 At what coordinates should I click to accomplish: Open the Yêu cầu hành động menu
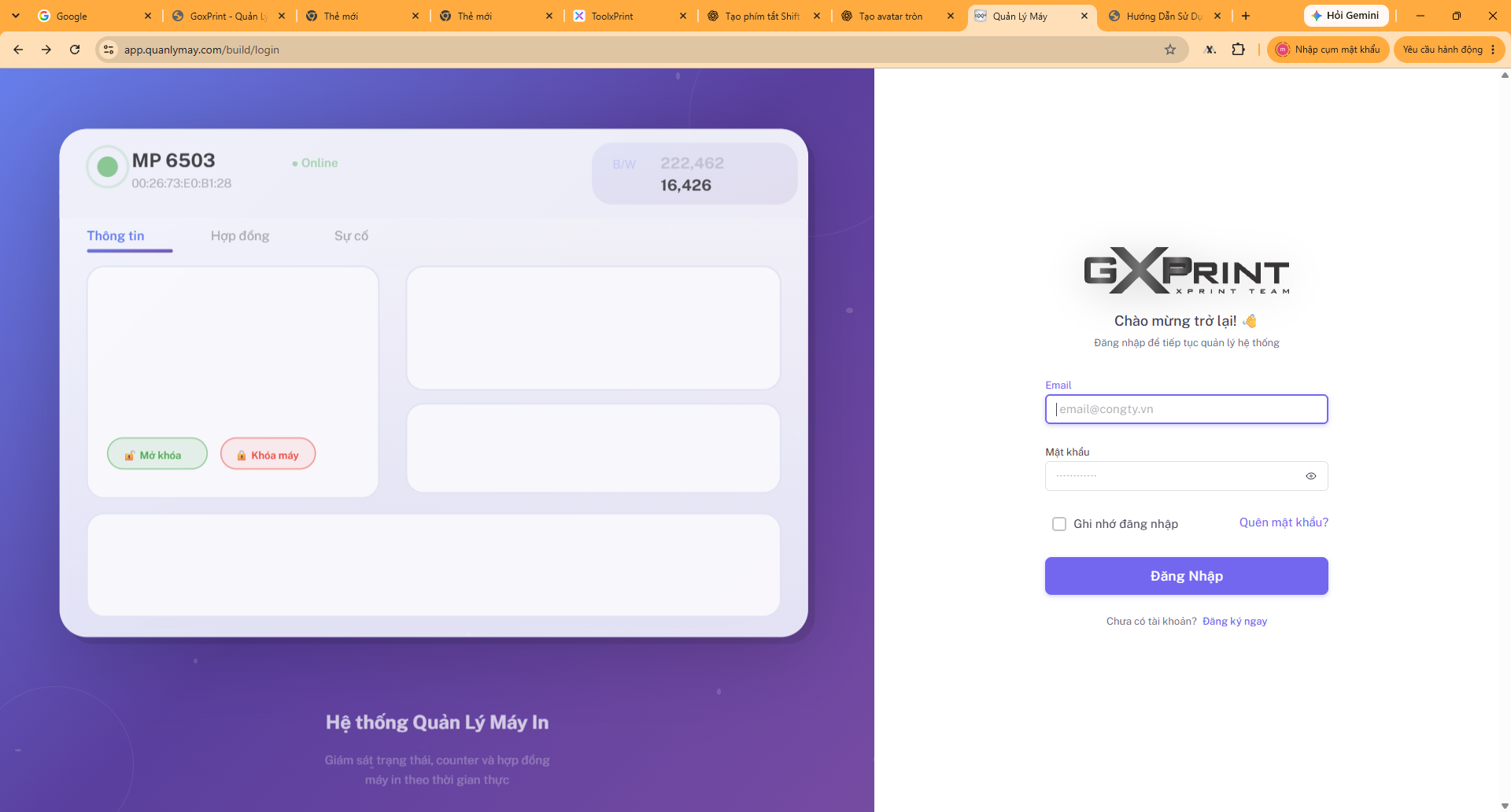tap(1450, 50)
